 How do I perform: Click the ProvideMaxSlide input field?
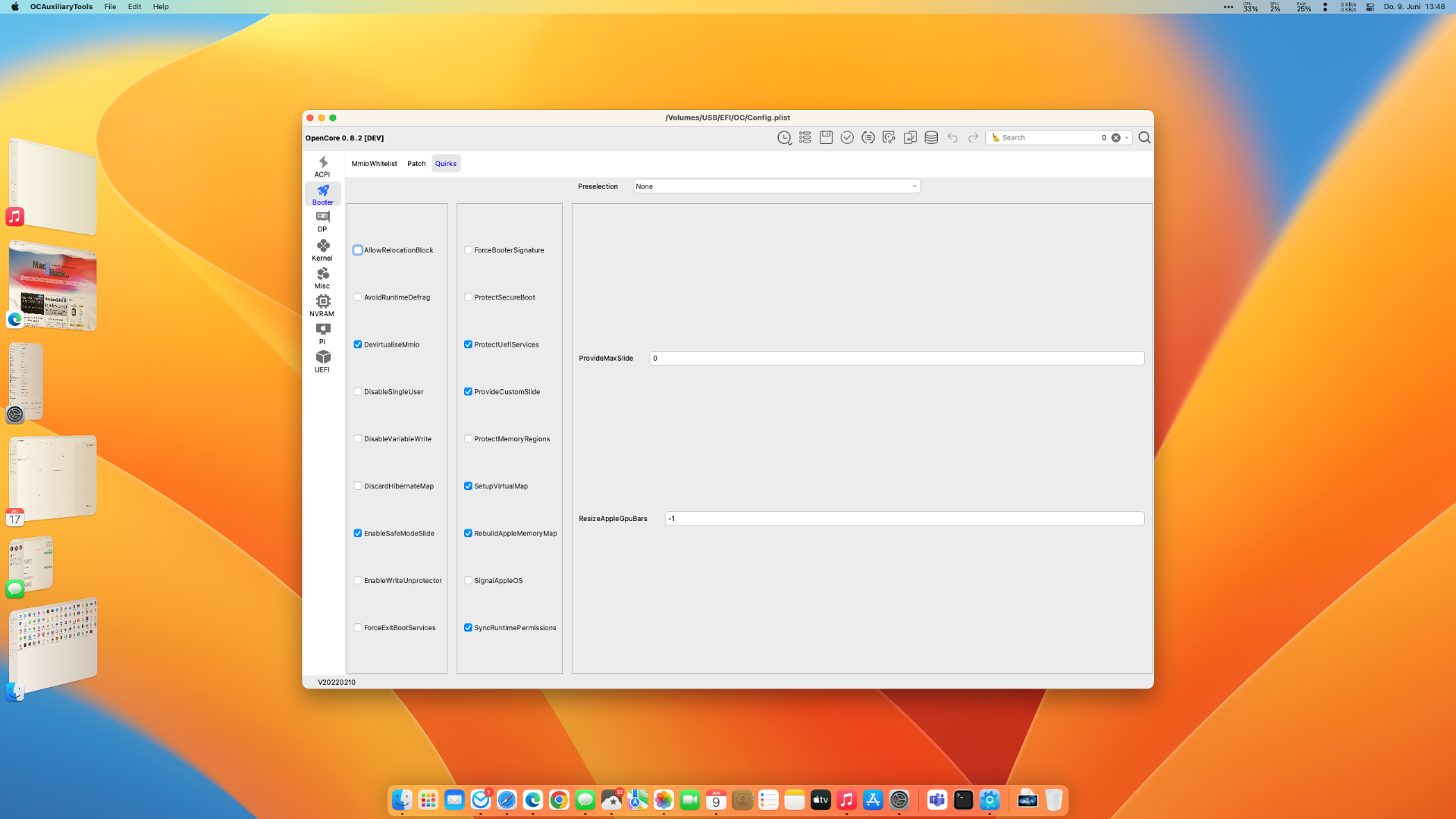pos(896,359)
